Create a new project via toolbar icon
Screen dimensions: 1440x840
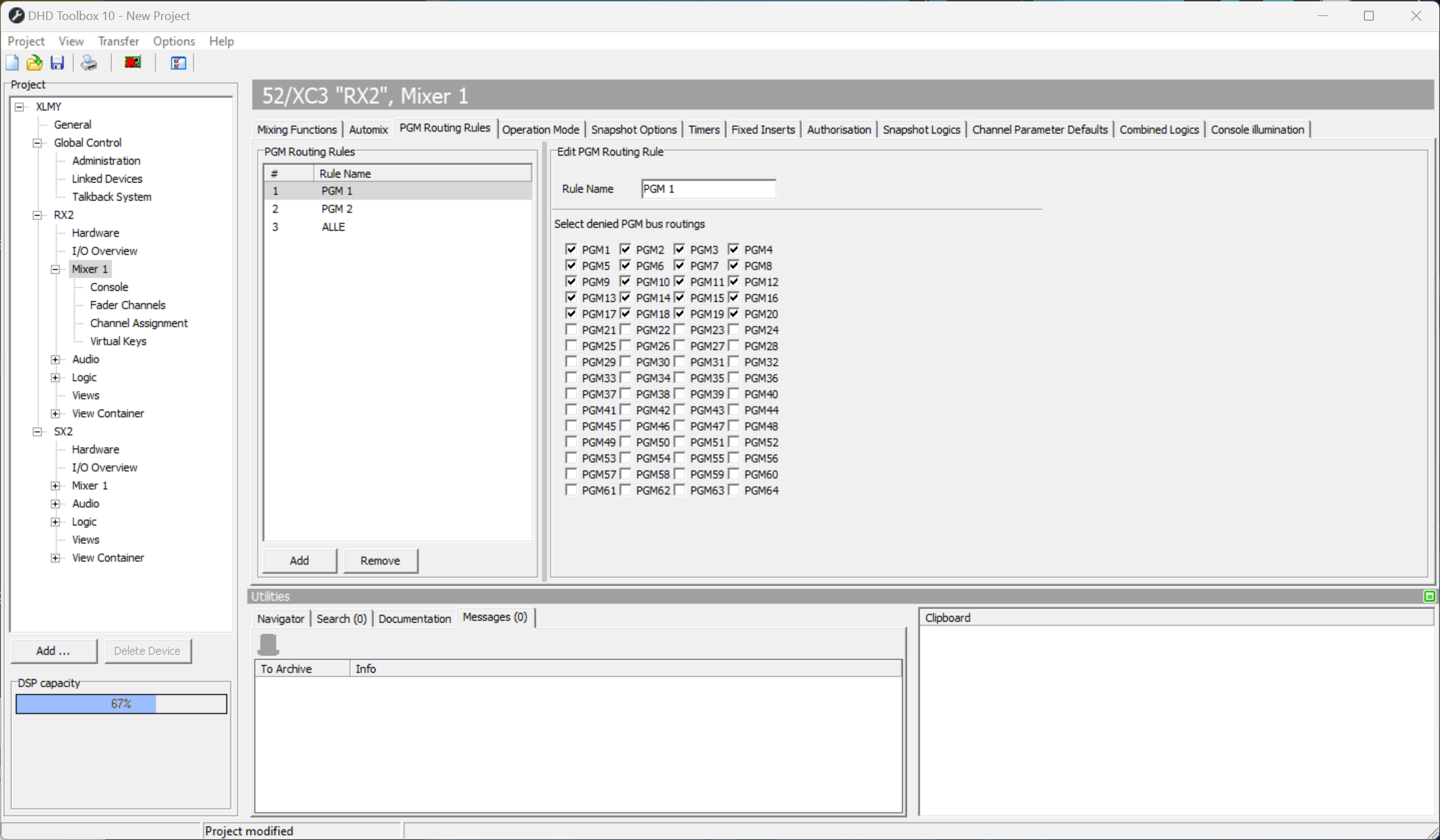click(12, 62)
